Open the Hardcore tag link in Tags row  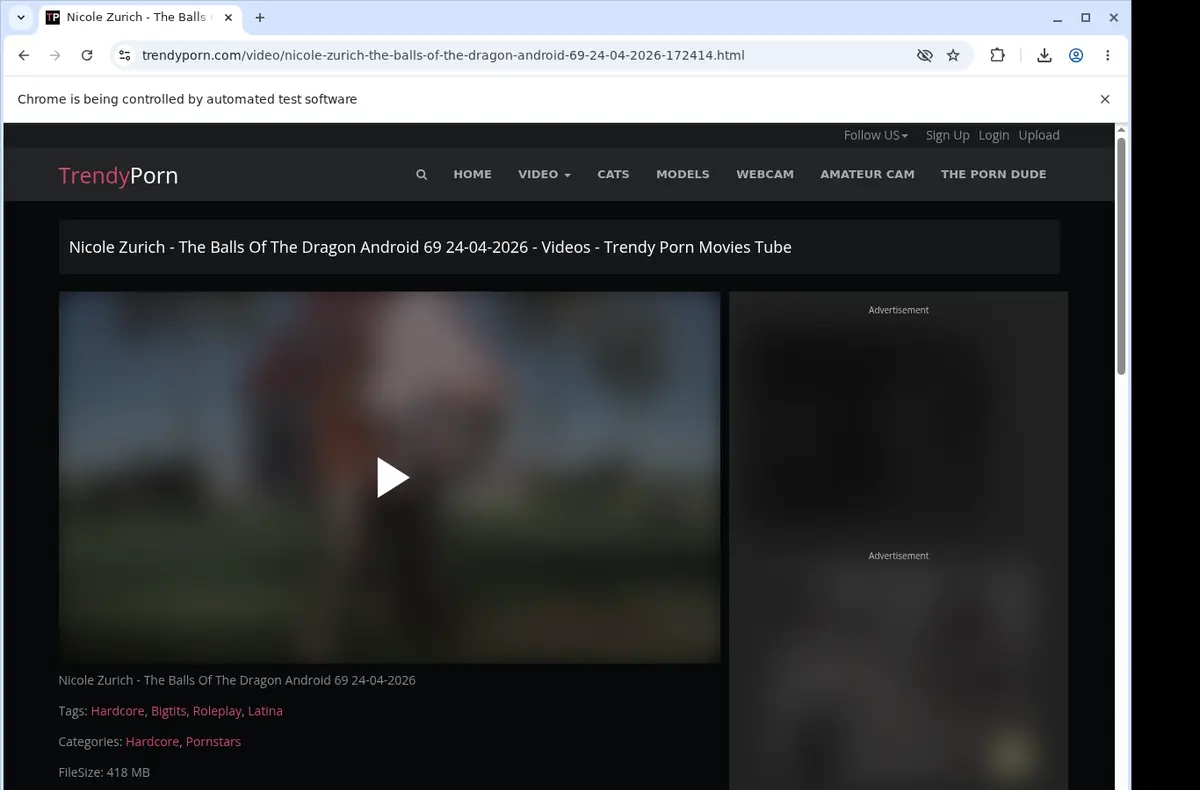pos(118,711)
